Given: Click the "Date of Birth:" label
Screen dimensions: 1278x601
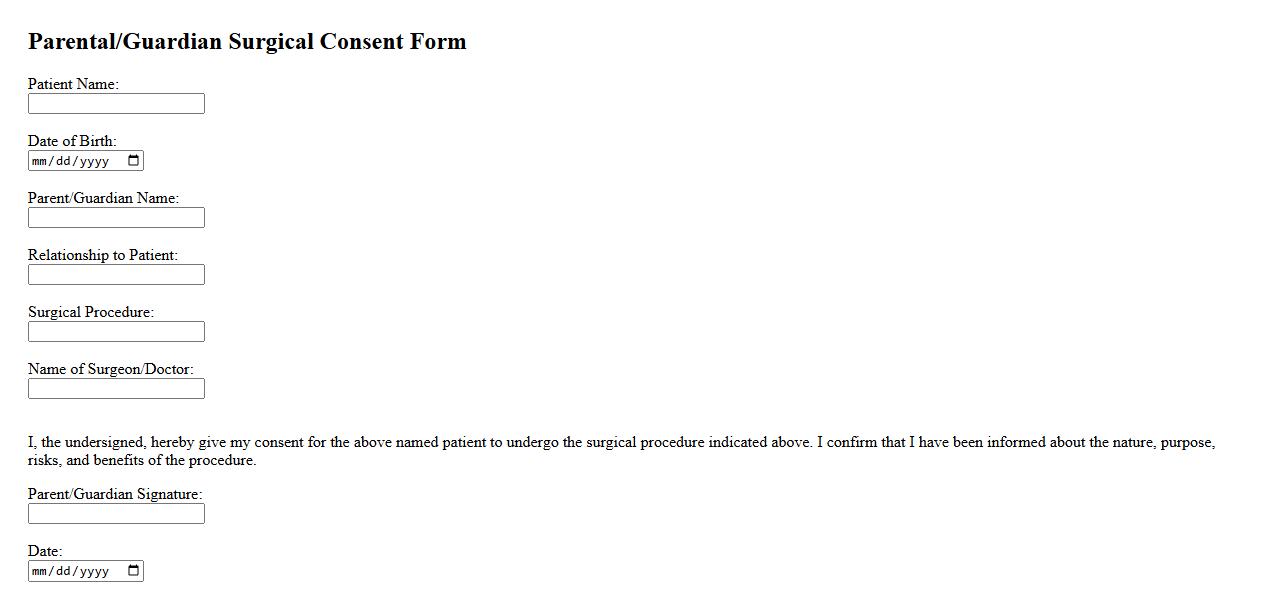Looking at the screenshot, I should pos(72,141).
